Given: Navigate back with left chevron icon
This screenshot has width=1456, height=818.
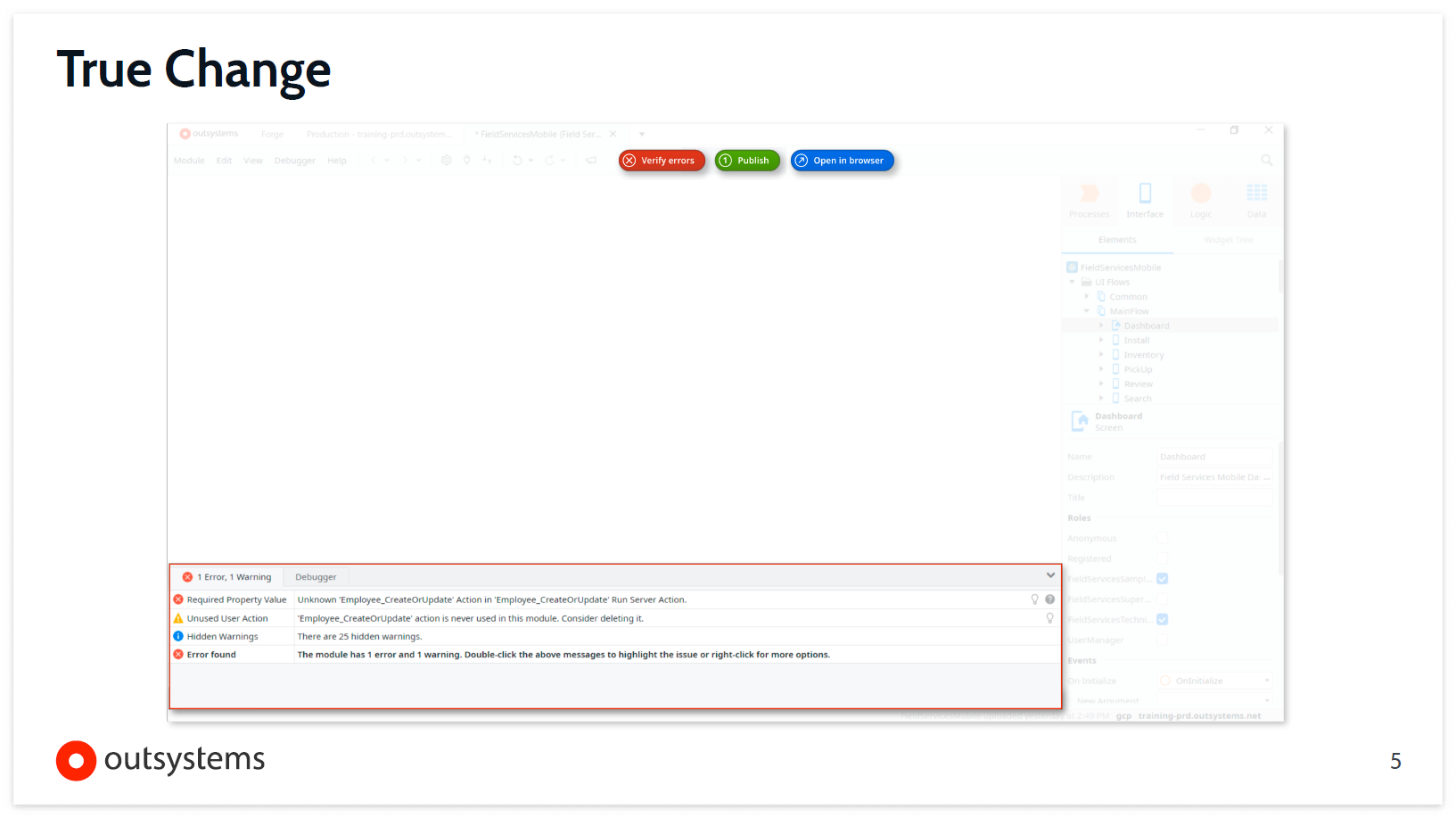Looking at the screenshot, I should pyautogui.click(x=373, y=161).
